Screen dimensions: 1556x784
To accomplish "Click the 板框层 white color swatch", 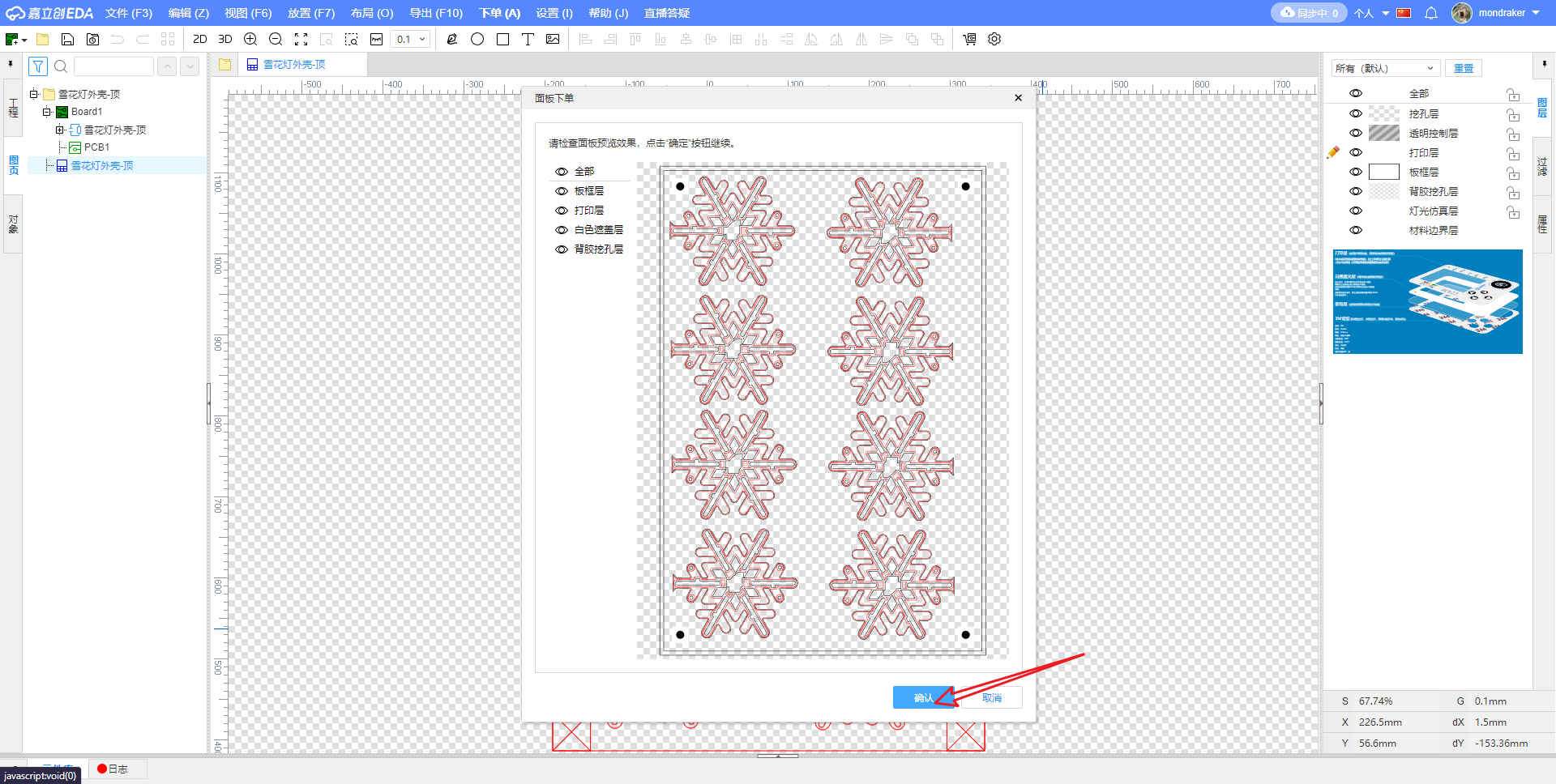I will click(1384, 172).
